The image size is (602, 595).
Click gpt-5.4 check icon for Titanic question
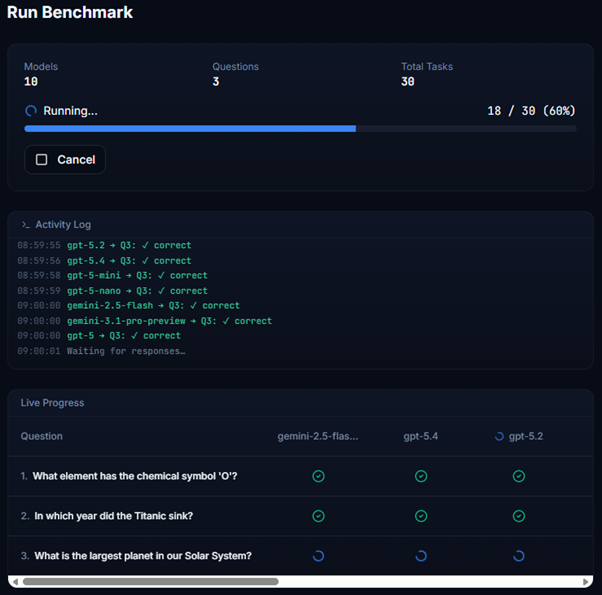point(421,516)
